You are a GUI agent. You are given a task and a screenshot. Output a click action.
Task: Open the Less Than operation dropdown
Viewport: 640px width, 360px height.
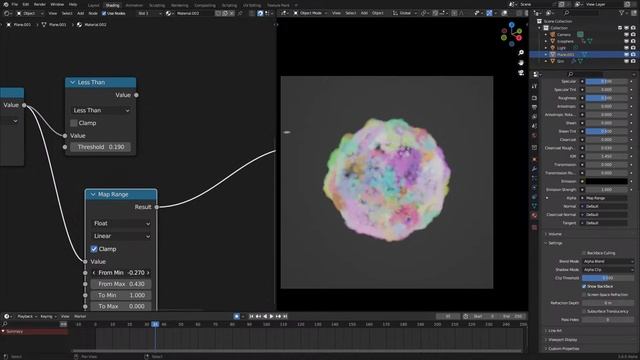pos(101,110)
